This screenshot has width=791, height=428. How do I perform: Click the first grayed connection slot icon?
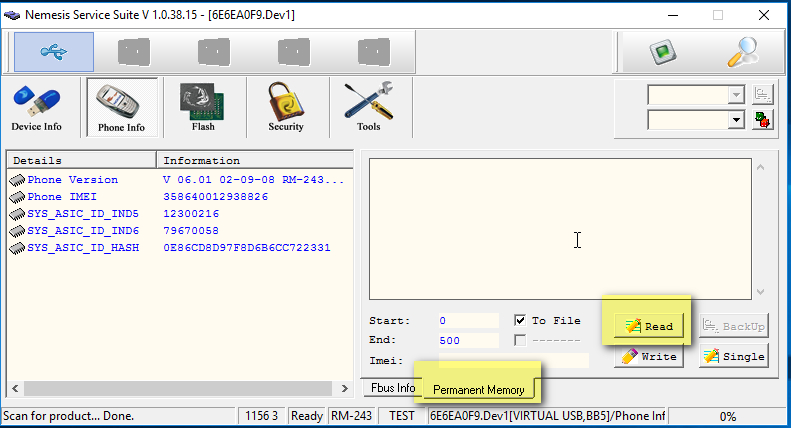pyautogui.click(x=134, y=51)
